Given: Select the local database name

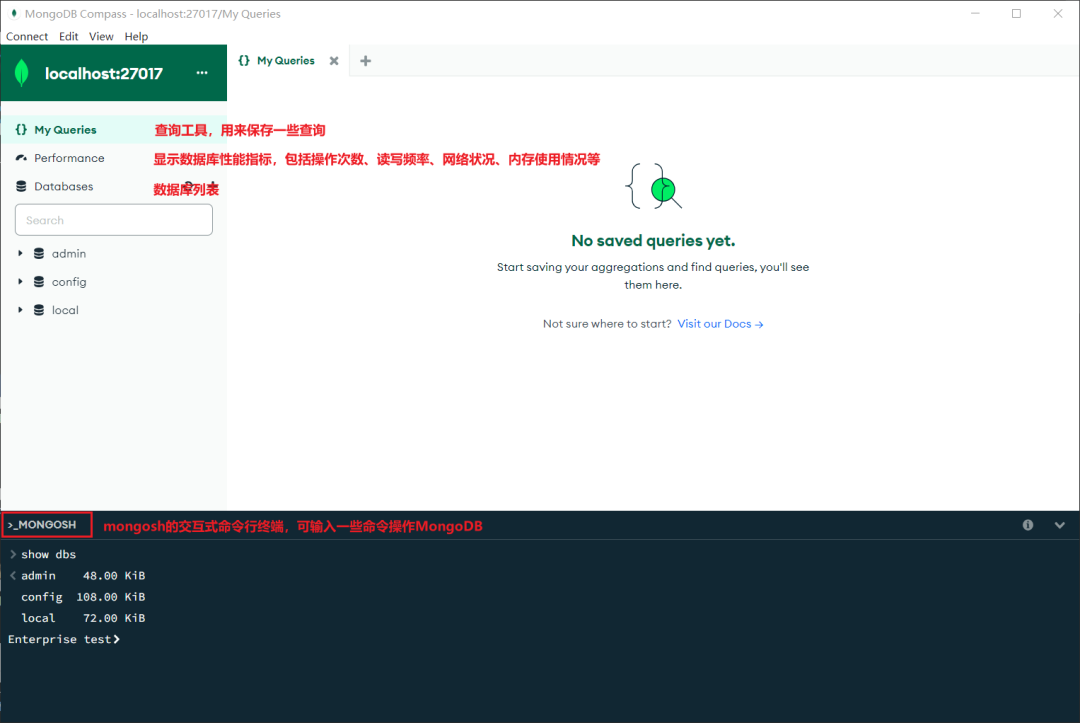Looking at the screenshot, I should click(65, 310).
